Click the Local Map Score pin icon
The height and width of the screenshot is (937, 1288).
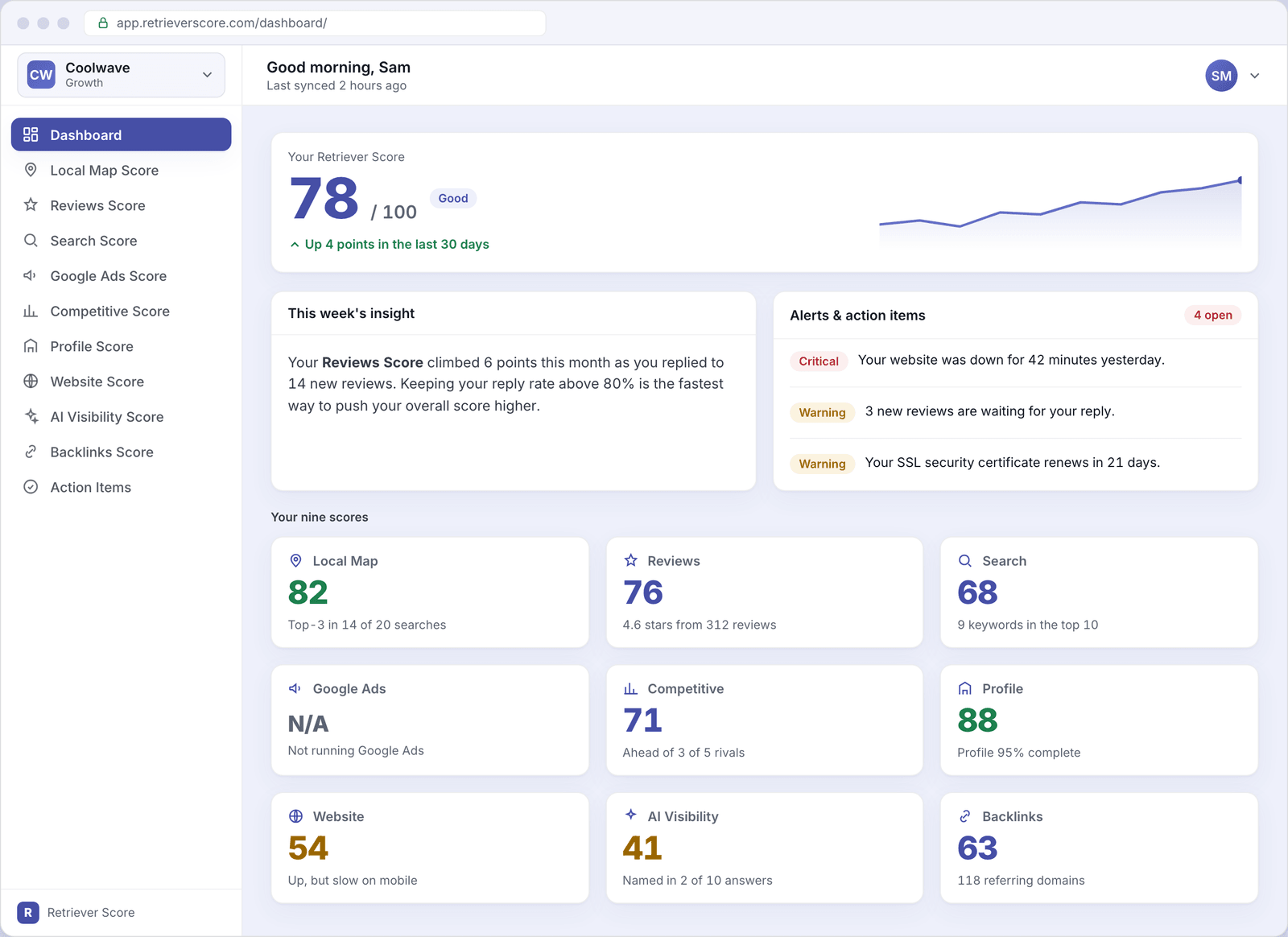click(x=31, y=170)
